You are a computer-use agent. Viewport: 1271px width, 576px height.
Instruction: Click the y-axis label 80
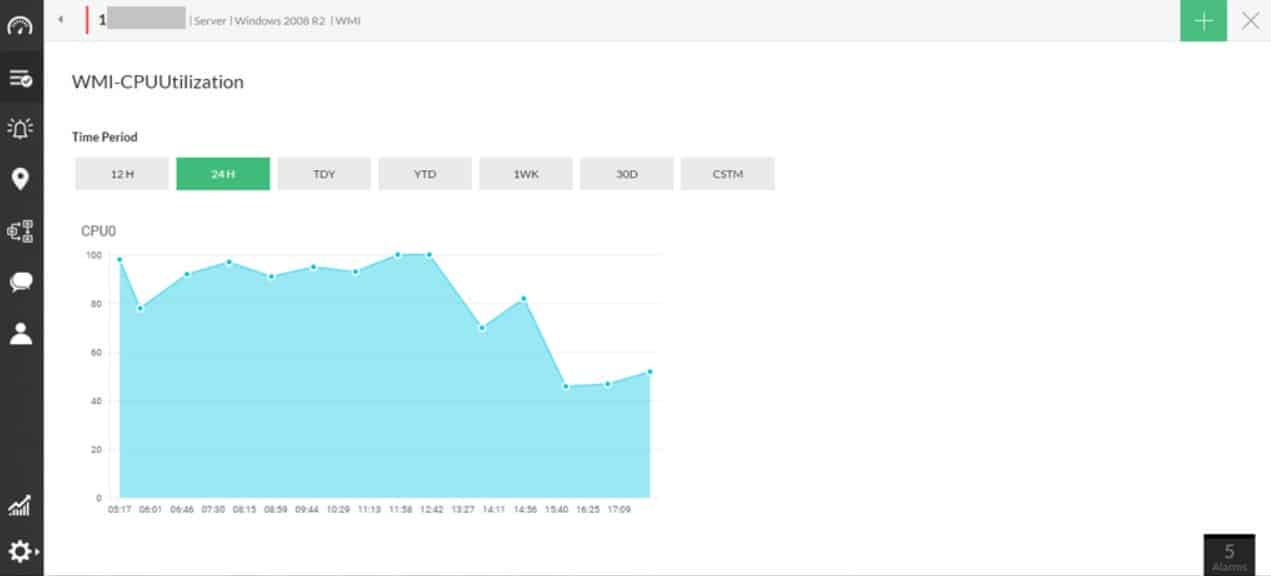pos(96,304)
